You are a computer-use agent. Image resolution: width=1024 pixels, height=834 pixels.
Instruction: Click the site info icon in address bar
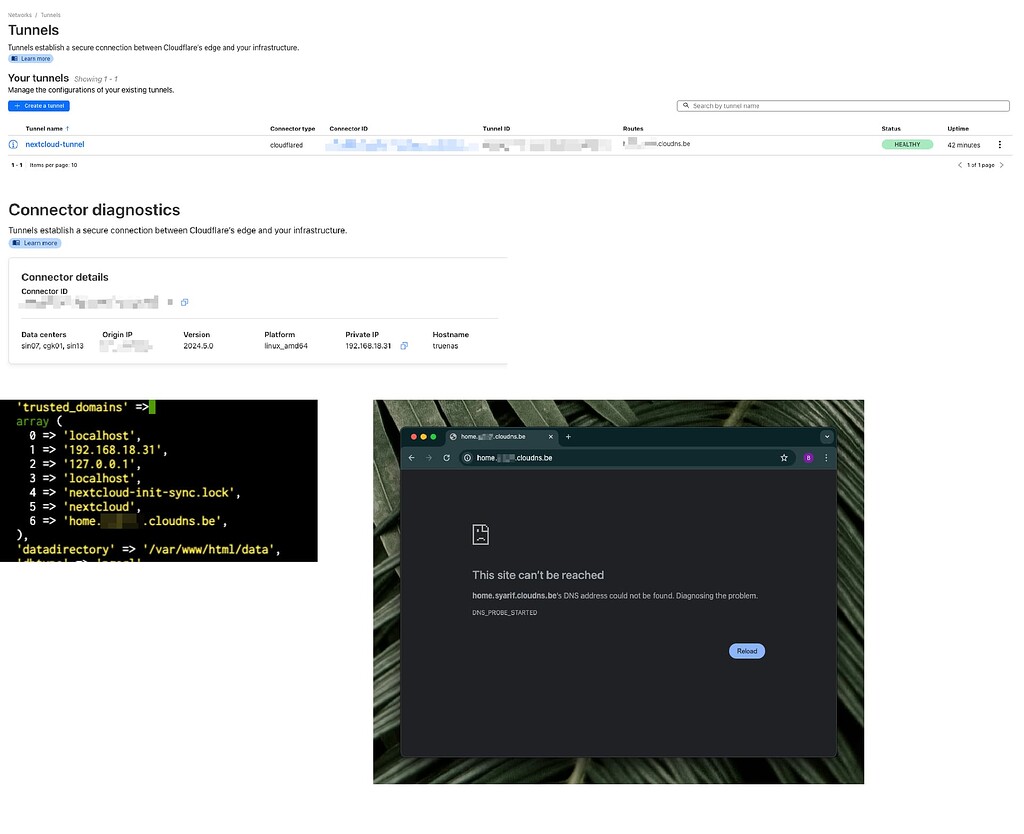pyautogui.click(x=467, y=458)
